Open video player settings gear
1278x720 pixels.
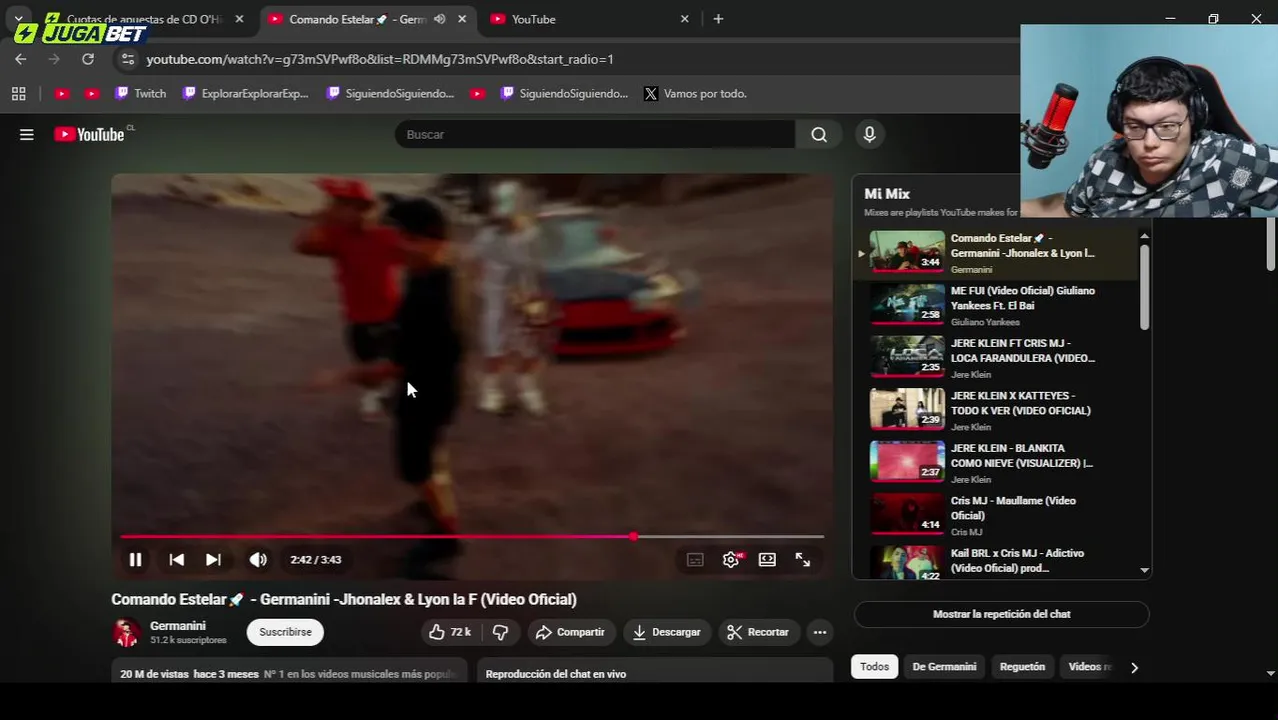pos(731,560)
